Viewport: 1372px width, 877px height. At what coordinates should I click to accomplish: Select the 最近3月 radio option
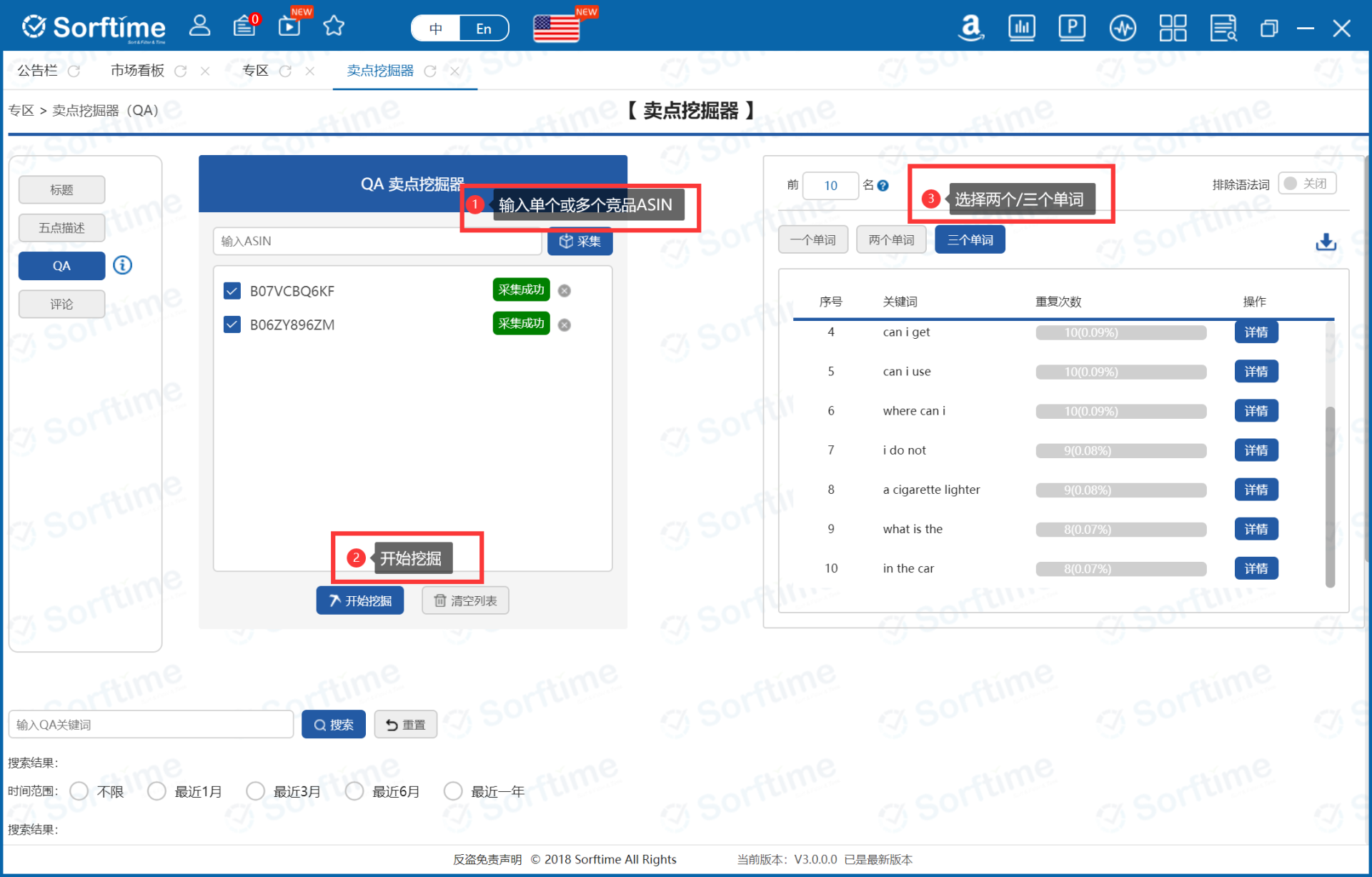255,791
